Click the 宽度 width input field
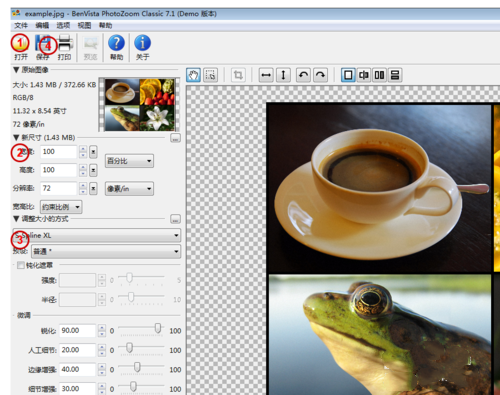 click(x=59, y=152)
